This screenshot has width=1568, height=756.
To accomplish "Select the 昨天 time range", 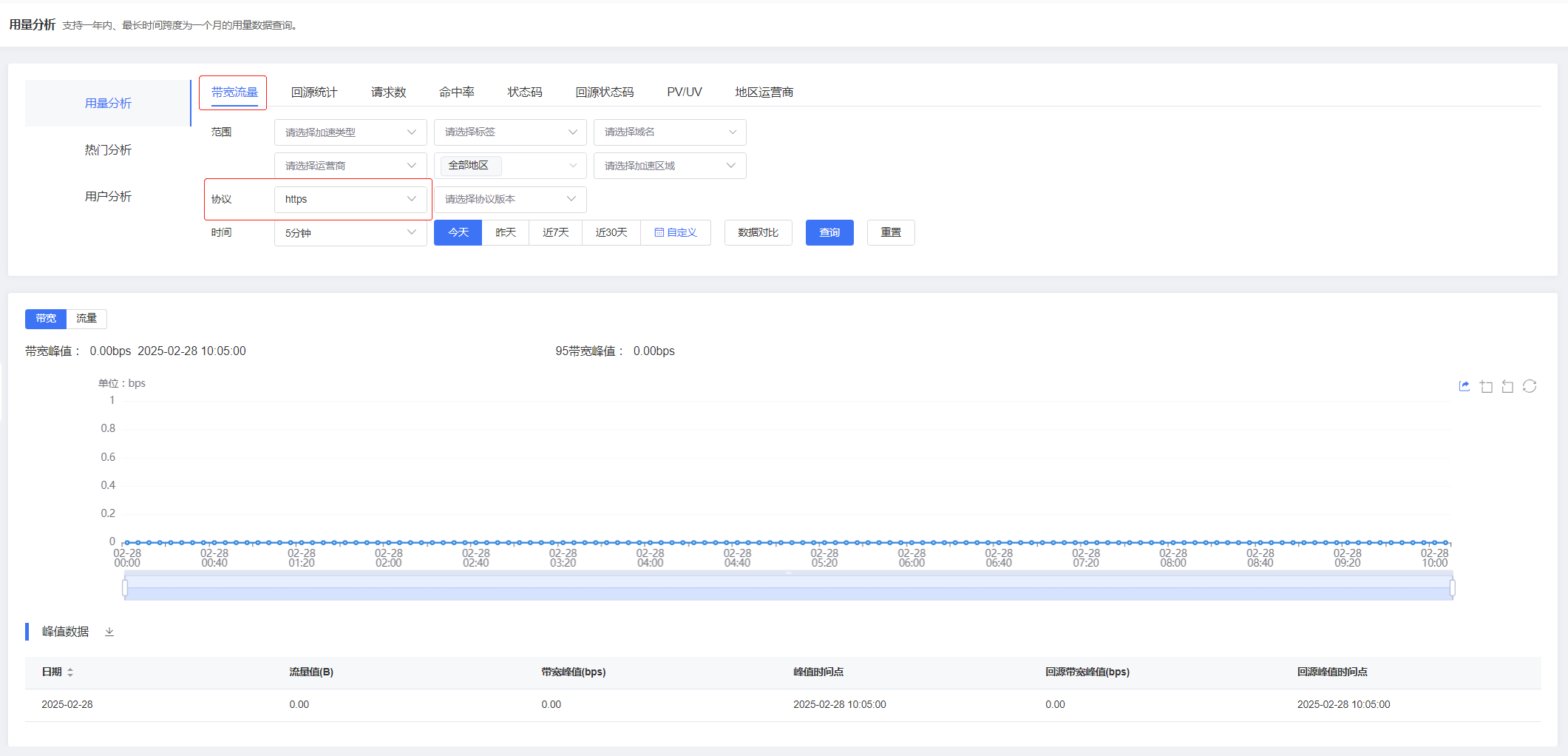I will pyautogui.click(x=506, y=232).
